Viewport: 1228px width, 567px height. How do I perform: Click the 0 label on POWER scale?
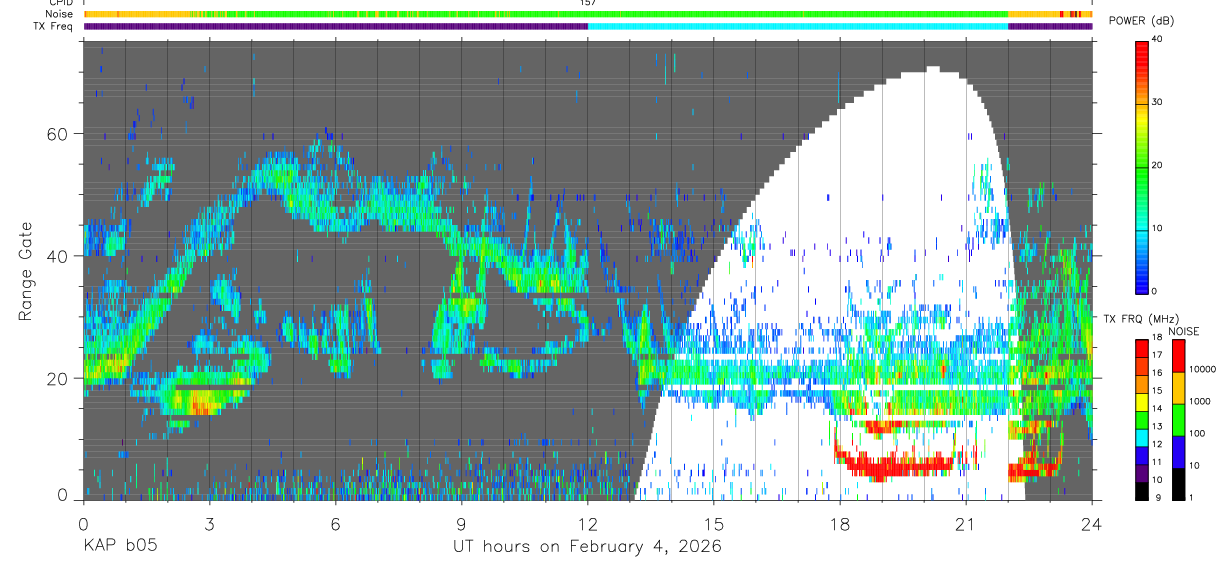pyautogui.click(x=1154, y=291)
